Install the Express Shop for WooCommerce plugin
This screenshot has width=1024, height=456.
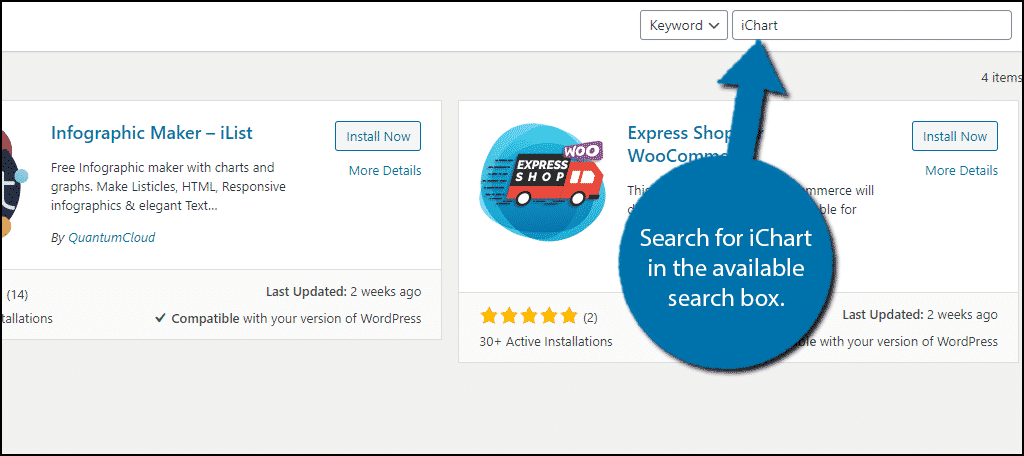pyautogui.click(x=955, y=137)
